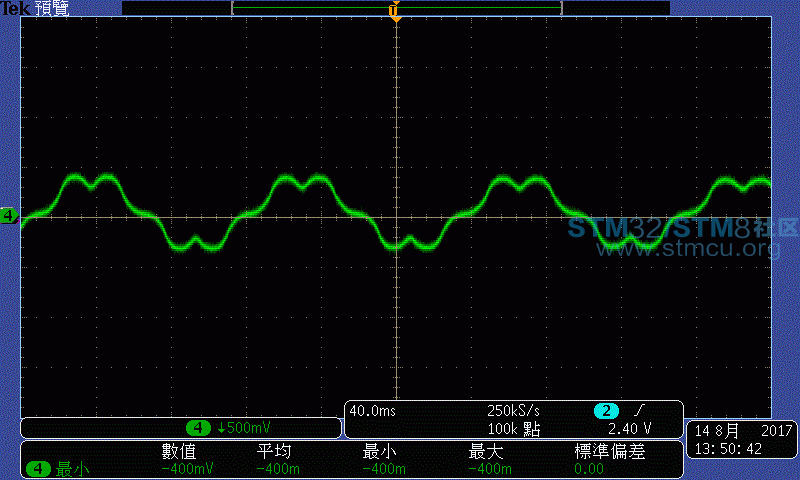Click the time readout 13:50:42
800x480 pixels.
pos(728,449)
